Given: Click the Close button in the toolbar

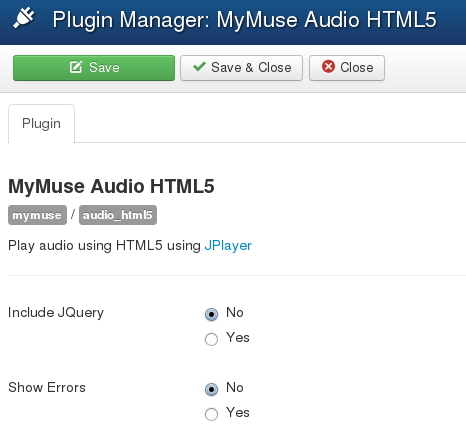Looking at the screenshot, I should [347, 68].
